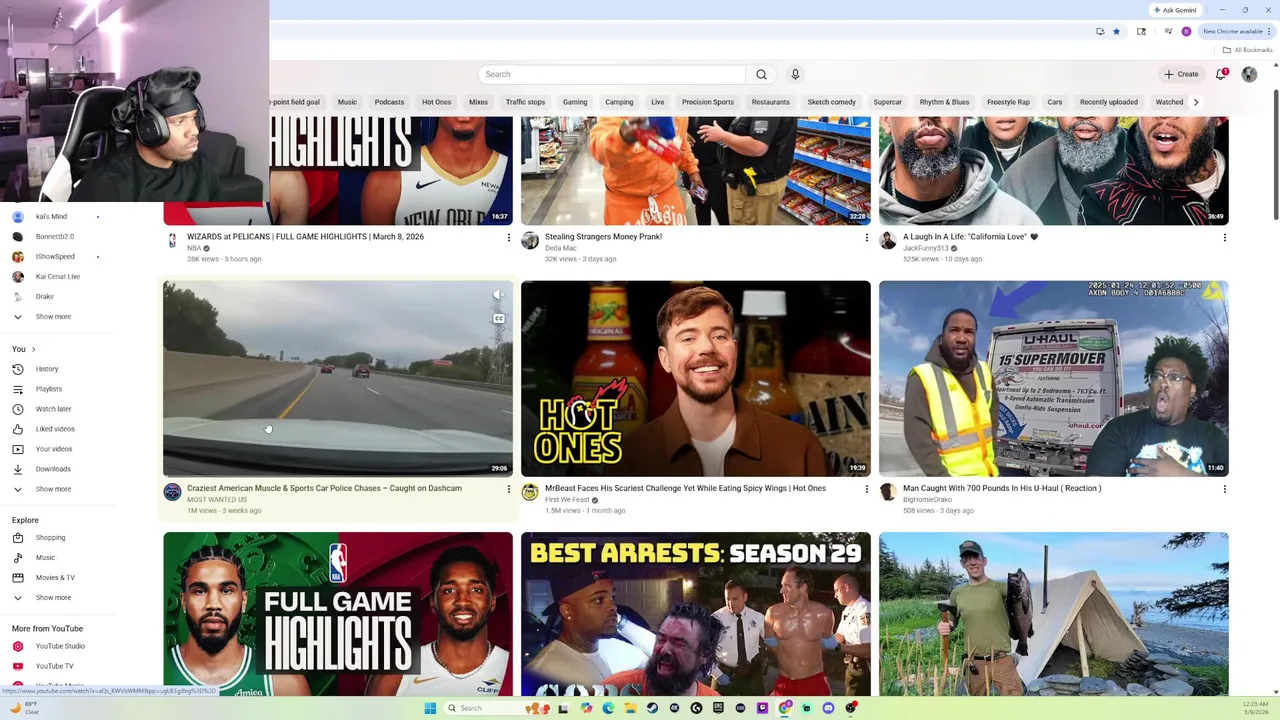The width and height of the screenshot is (1280, 720).
Task: Click the Ask Gemini button
Action: coord(1174,10)
